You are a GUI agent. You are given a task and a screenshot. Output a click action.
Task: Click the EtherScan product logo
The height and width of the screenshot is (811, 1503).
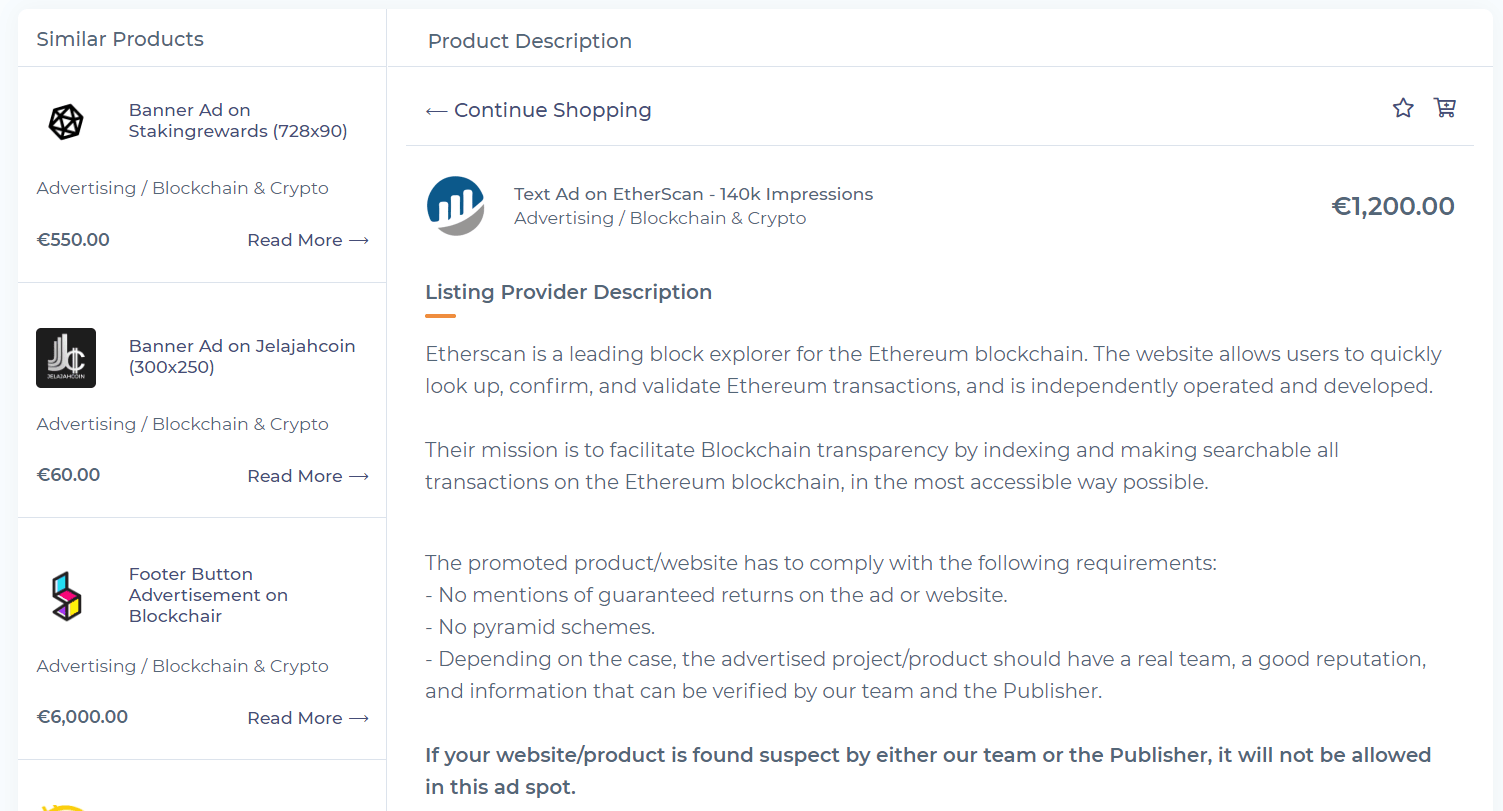[x=455, y=206]
